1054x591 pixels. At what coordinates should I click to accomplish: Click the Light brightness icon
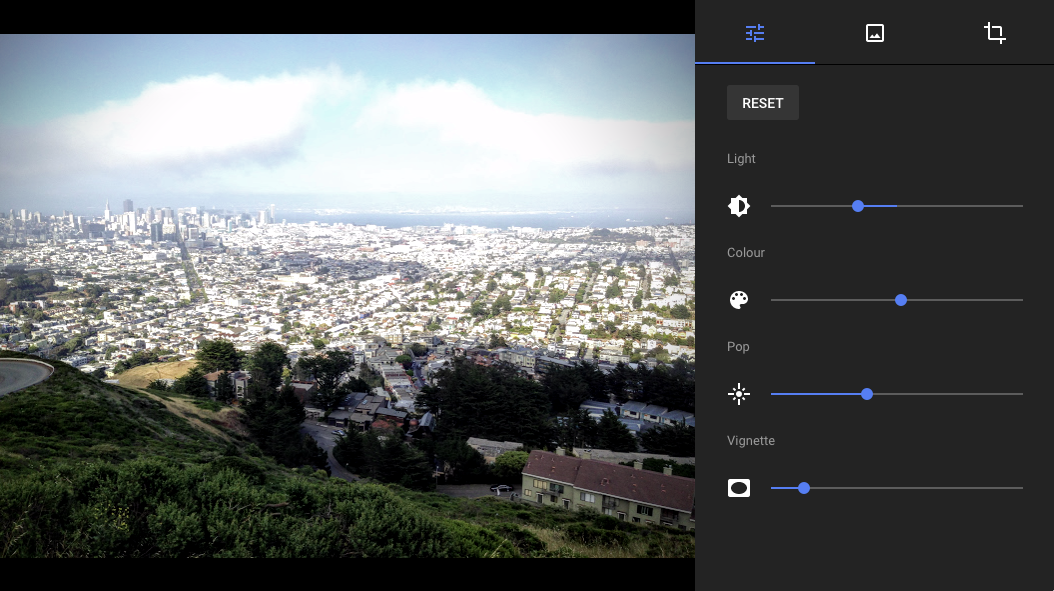[x=739, y=206]
